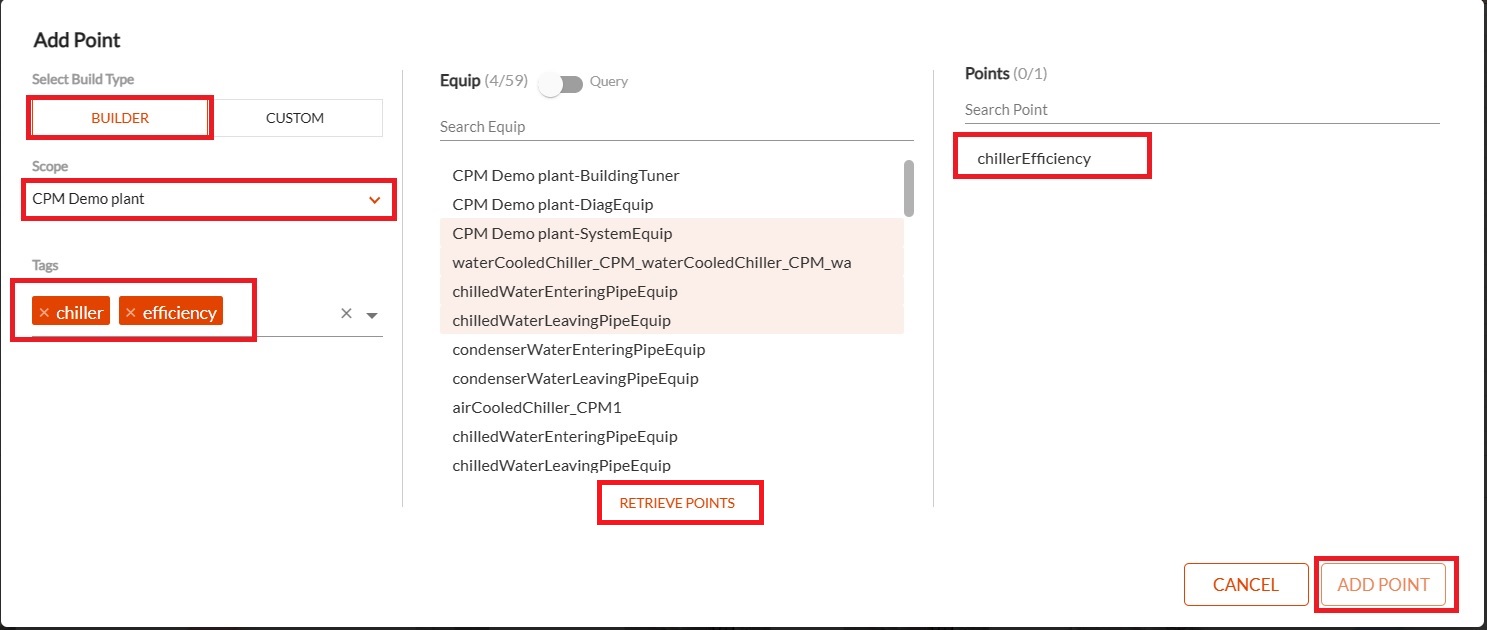Focus the Search Equip field

pyautogui.click(x=677, y=127)
